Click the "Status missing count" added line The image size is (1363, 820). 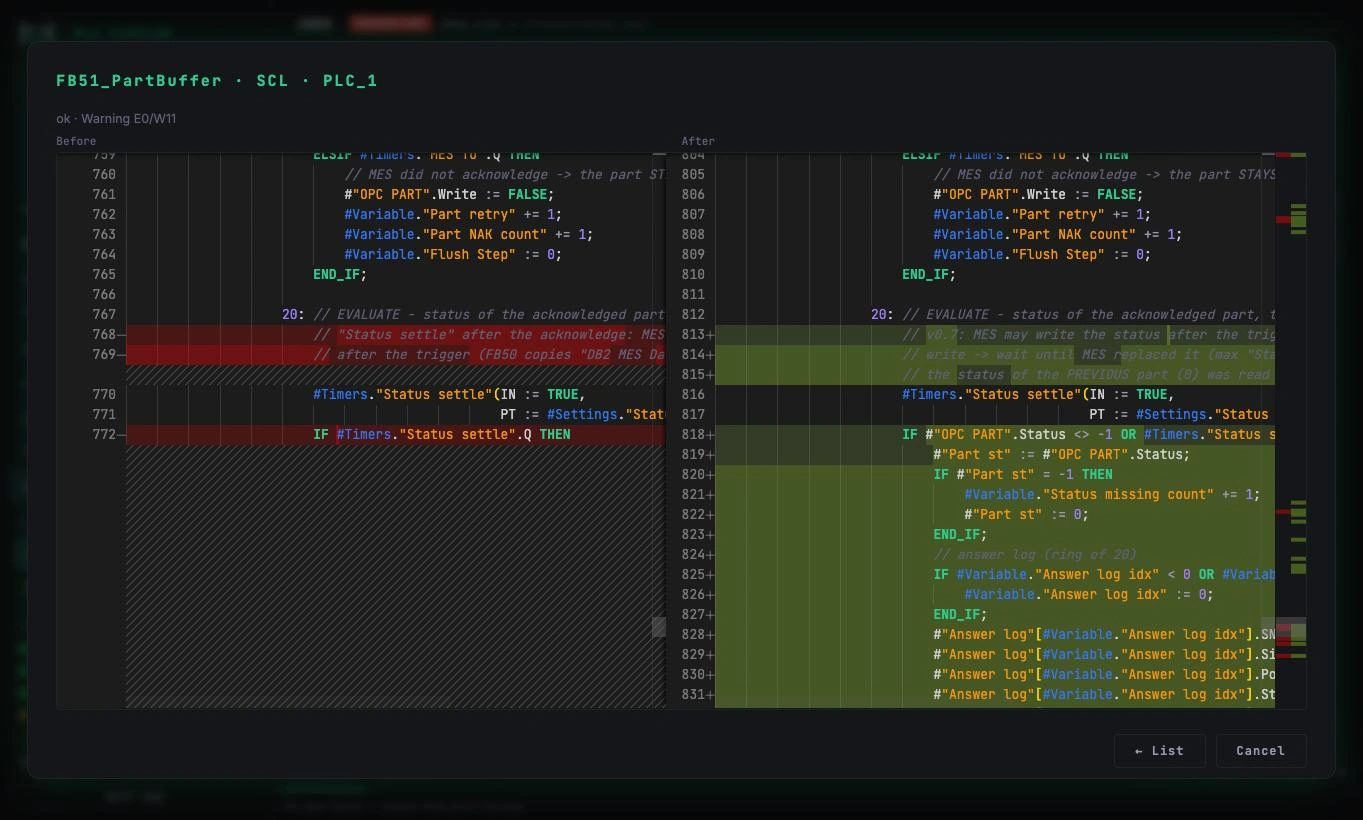pos(995,495)
